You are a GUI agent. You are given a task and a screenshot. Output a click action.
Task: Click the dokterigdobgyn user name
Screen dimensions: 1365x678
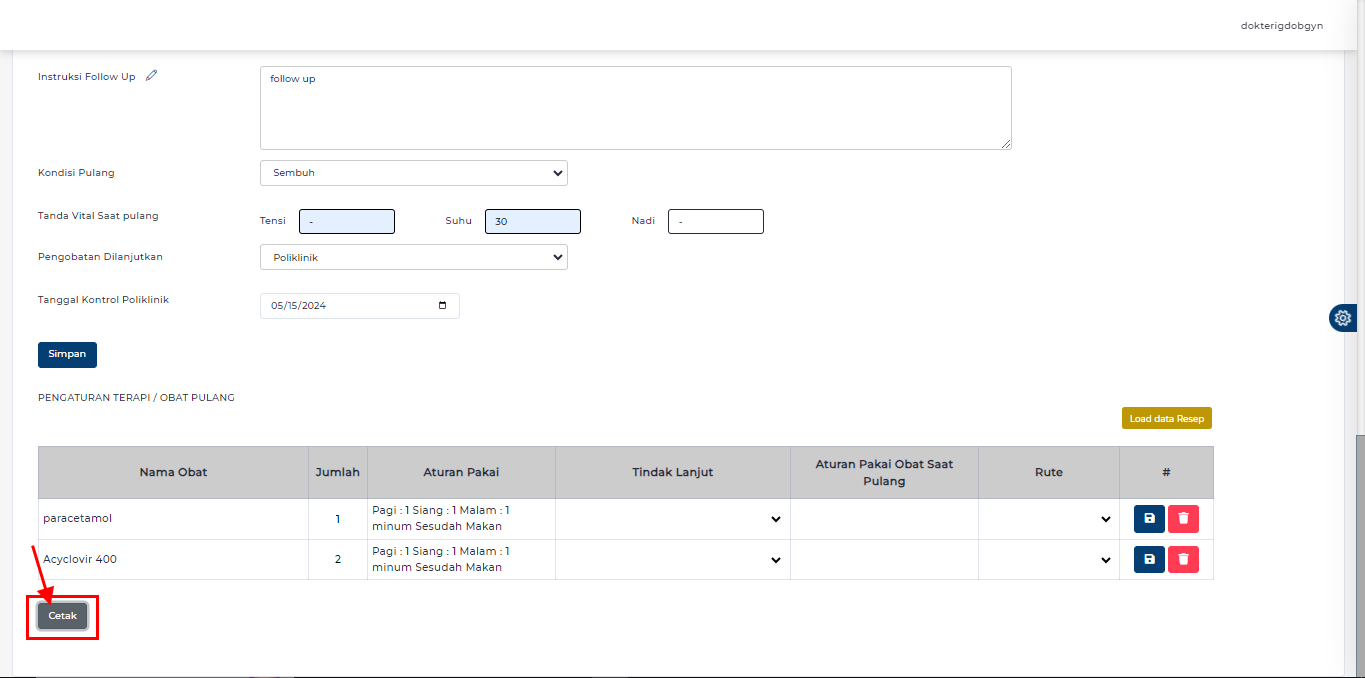(x=1281, y=26)
